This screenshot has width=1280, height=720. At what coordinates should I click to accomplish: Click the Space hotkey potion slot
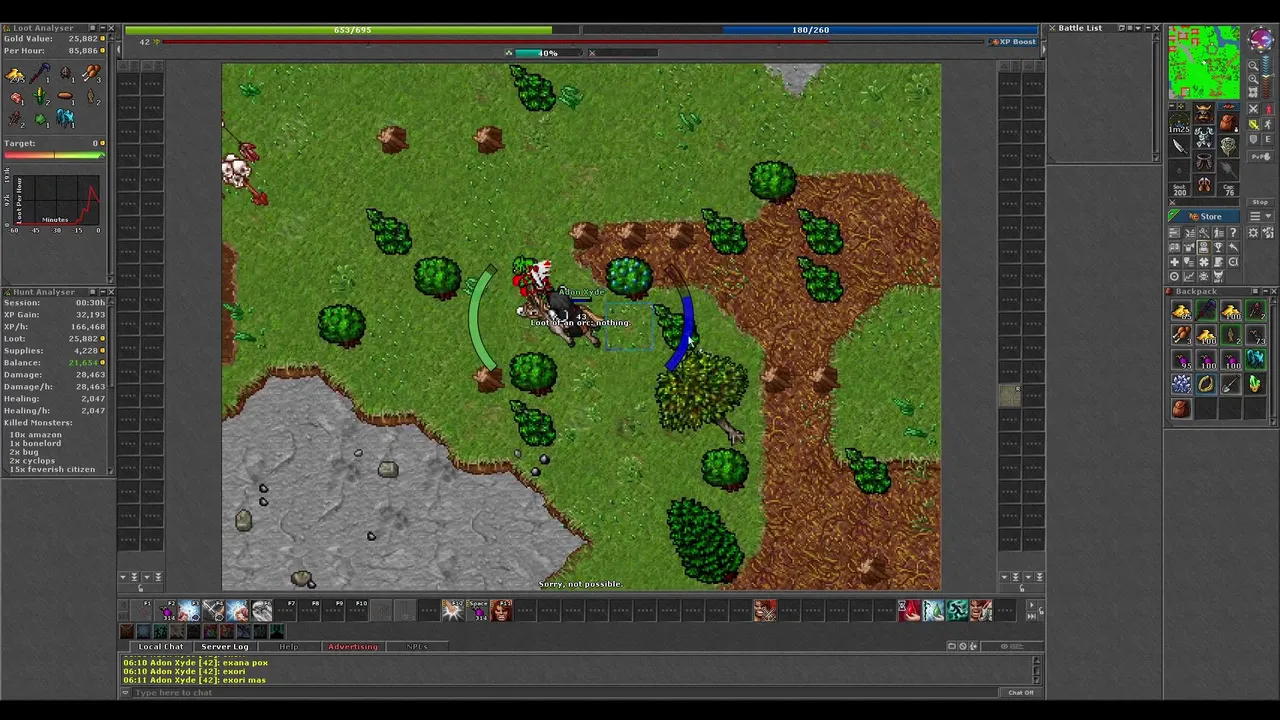(477, 610)
